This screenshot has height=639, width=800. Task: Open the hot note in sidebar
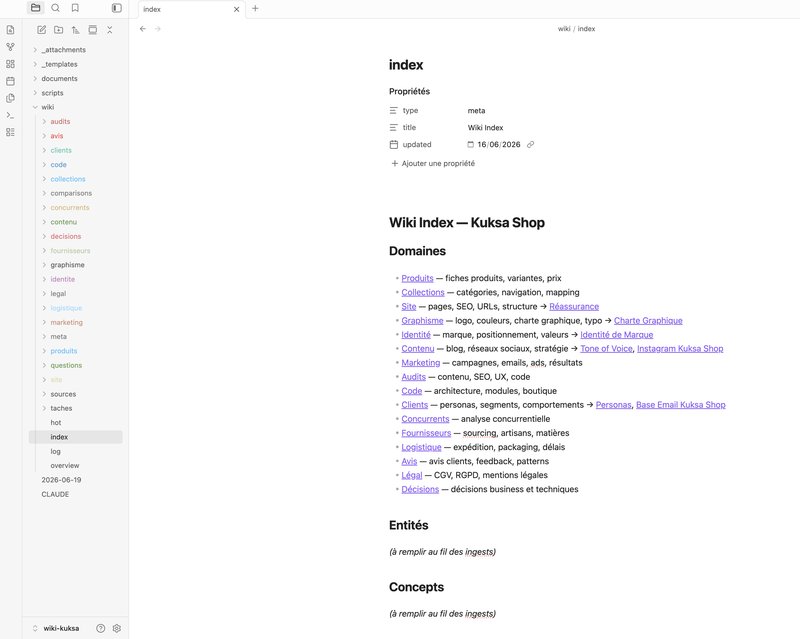[x=56, y=423]
